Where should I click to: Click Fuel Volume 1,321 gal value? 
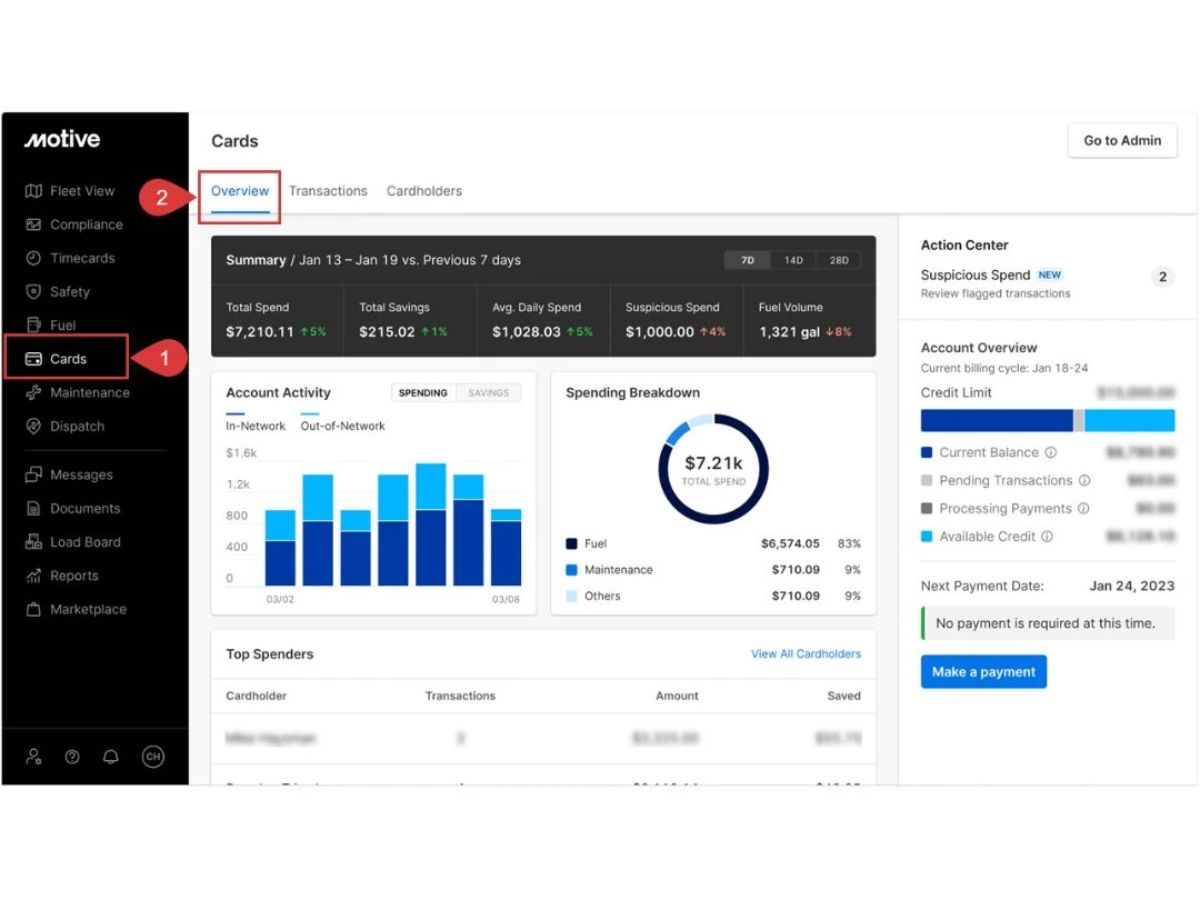pos(789,332)
